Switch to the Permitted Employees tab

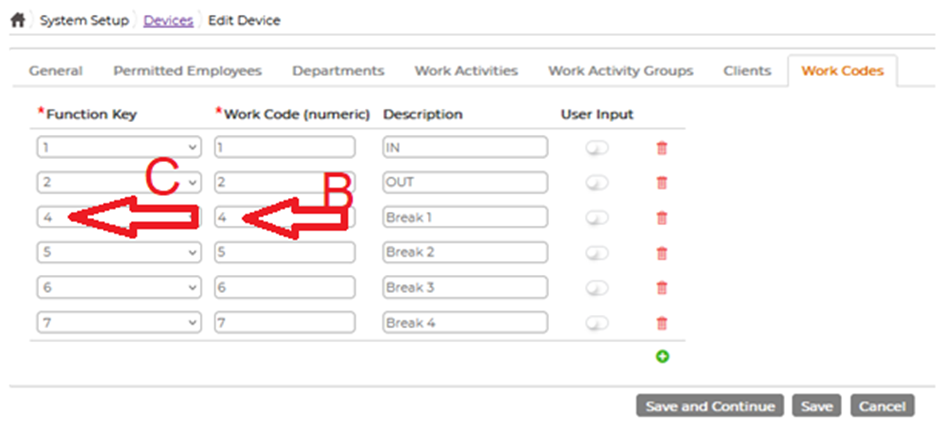pos(188,71)
